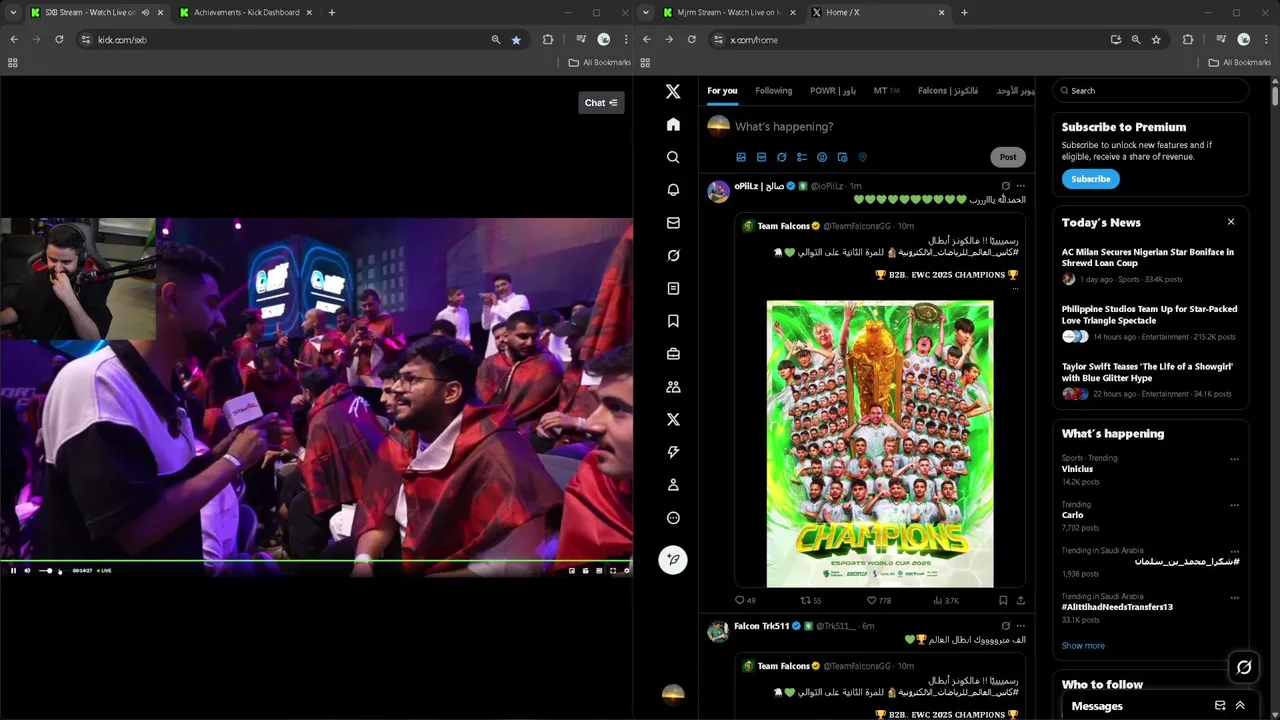1280x720 pixels.
Task: Open Profile person icon in X sidebar
Action: (673, 485)
